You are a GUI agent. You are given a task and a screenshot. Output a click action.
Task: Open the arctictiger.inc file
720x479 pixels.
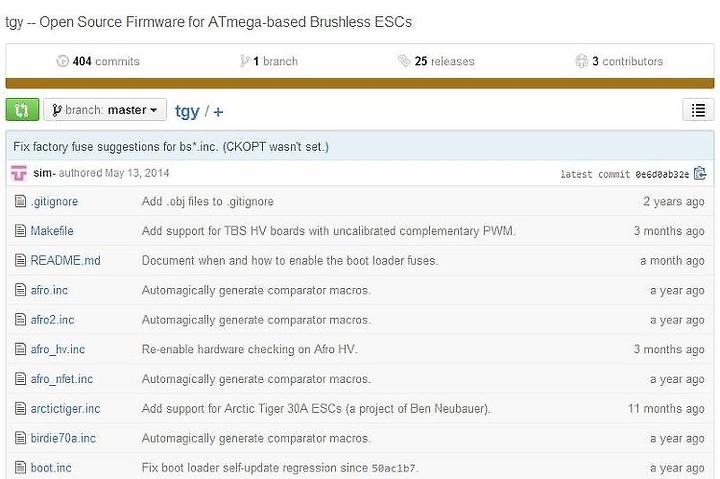[x=65, y=408]
